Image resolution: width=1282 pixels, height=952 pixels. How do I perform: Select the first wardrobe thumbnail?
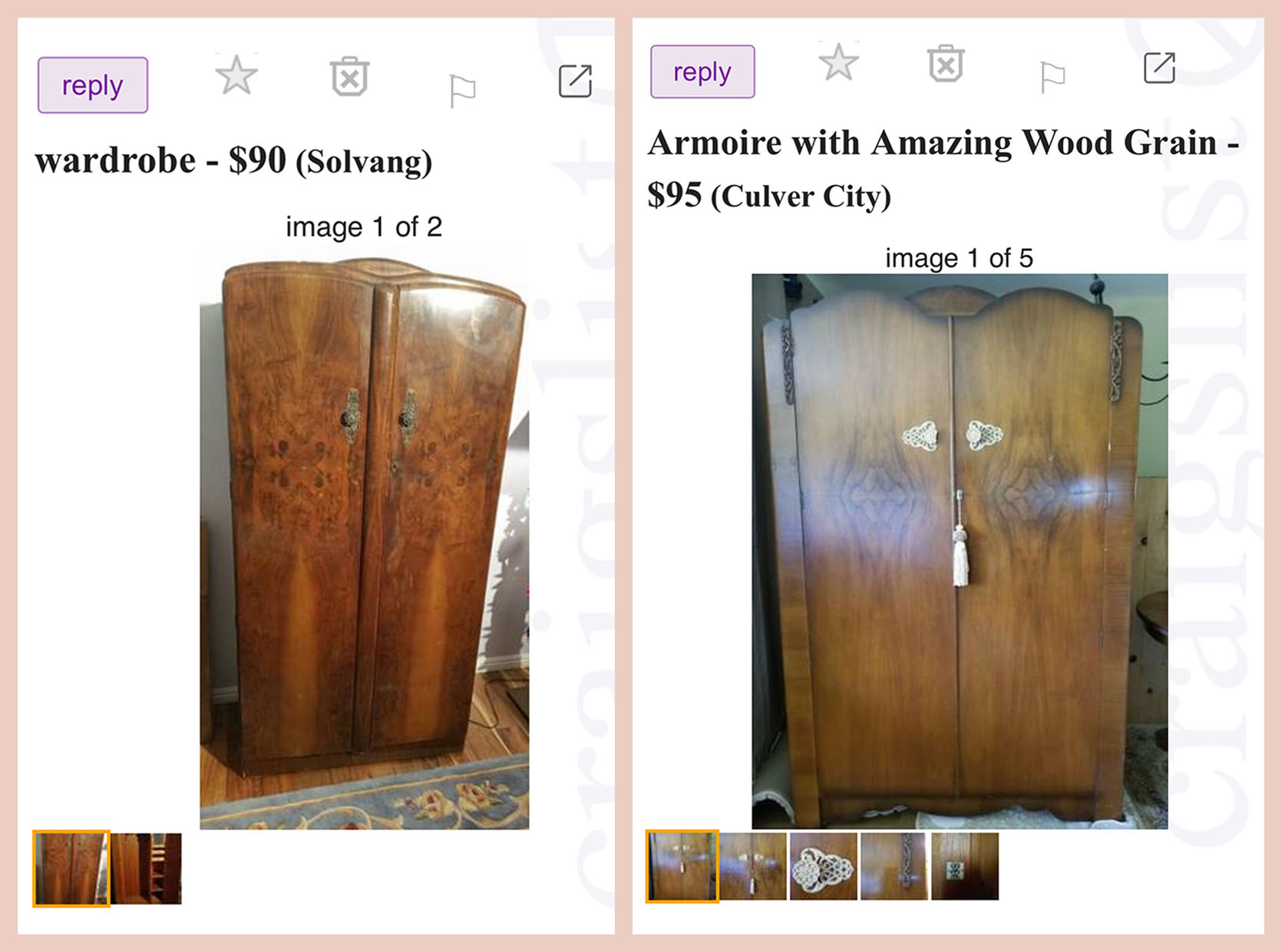point(71,868)
